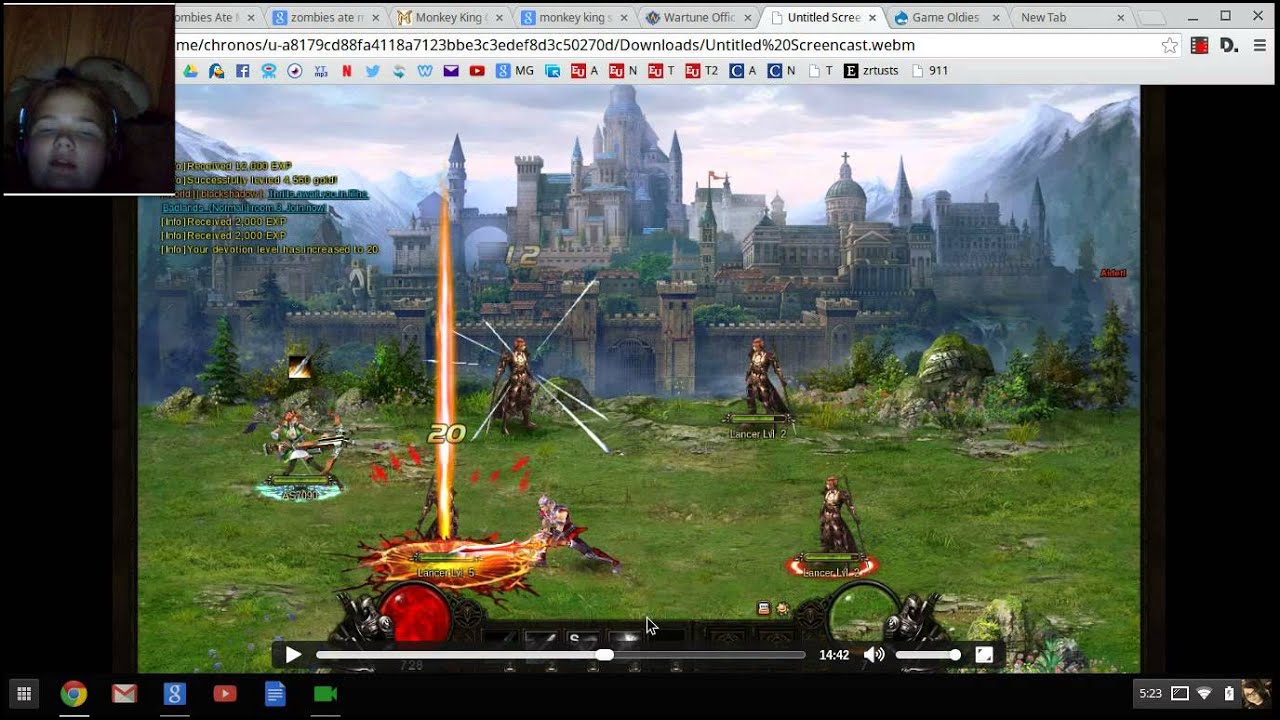The height and width of the screenshot is (720, 1280).
Task: Open Google Docs from the shelf
Action: pyautogui.click(x=275, y=693)
